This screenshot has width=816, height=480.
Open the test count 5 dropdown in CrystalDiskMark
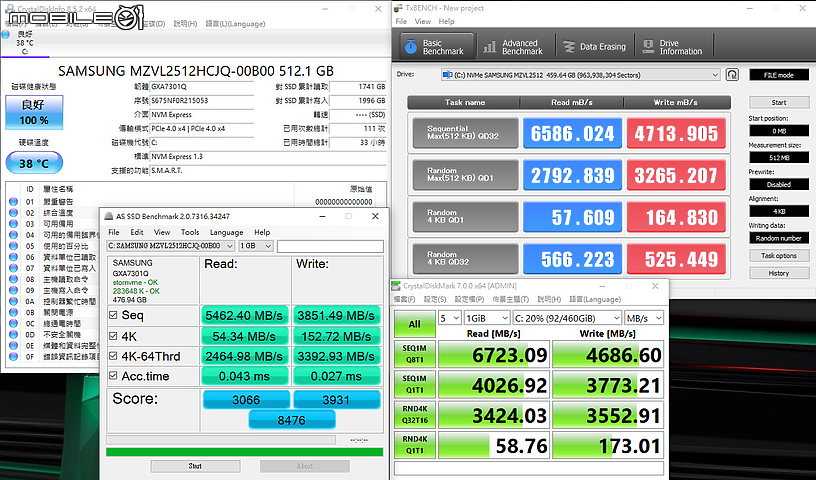point(450,318)
